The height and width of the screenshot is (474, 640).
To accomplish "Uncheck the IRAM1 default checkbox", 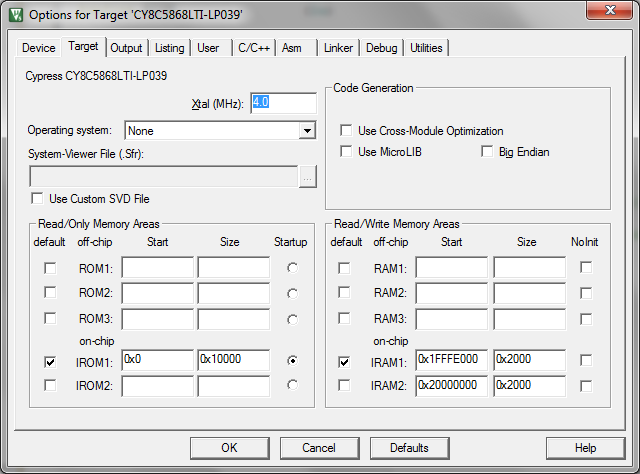I will pos(344,362).
